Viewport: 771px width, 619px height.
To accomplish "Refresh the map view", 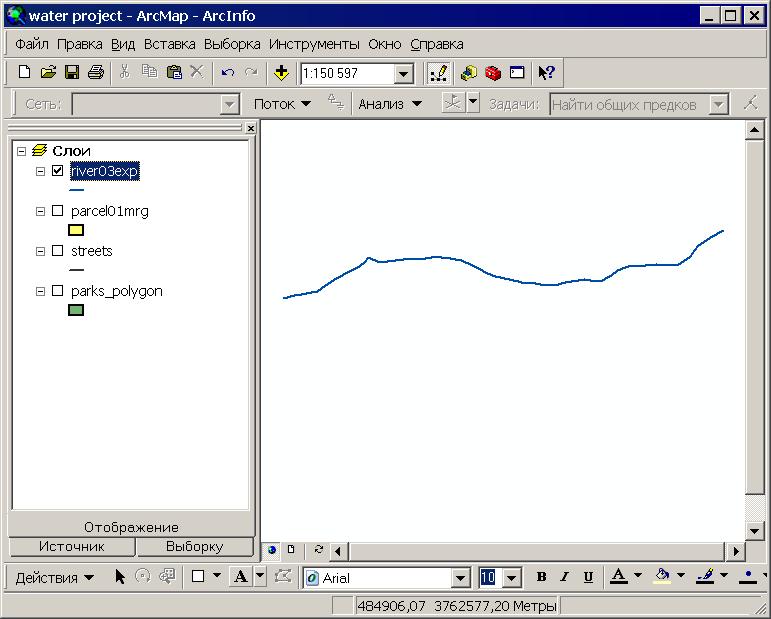I will pyautogui.click(x=319, y=550).
